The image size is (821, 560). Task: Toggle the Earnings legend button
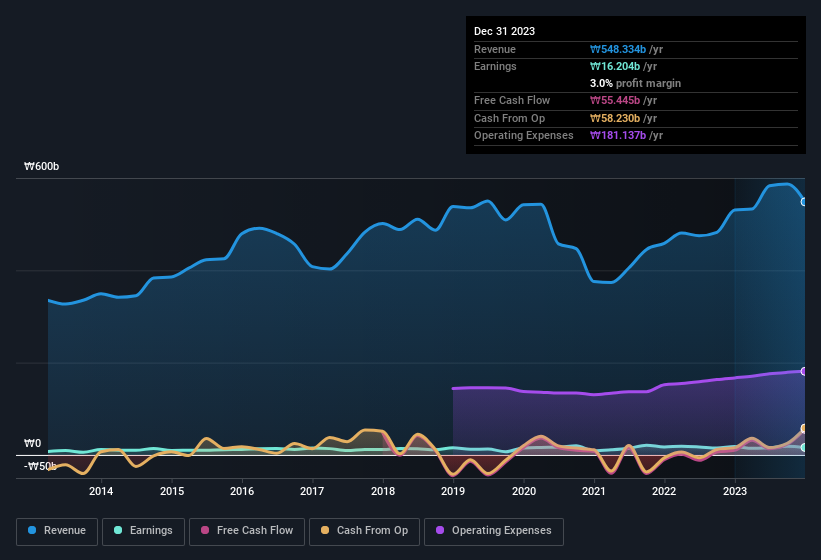143,531
